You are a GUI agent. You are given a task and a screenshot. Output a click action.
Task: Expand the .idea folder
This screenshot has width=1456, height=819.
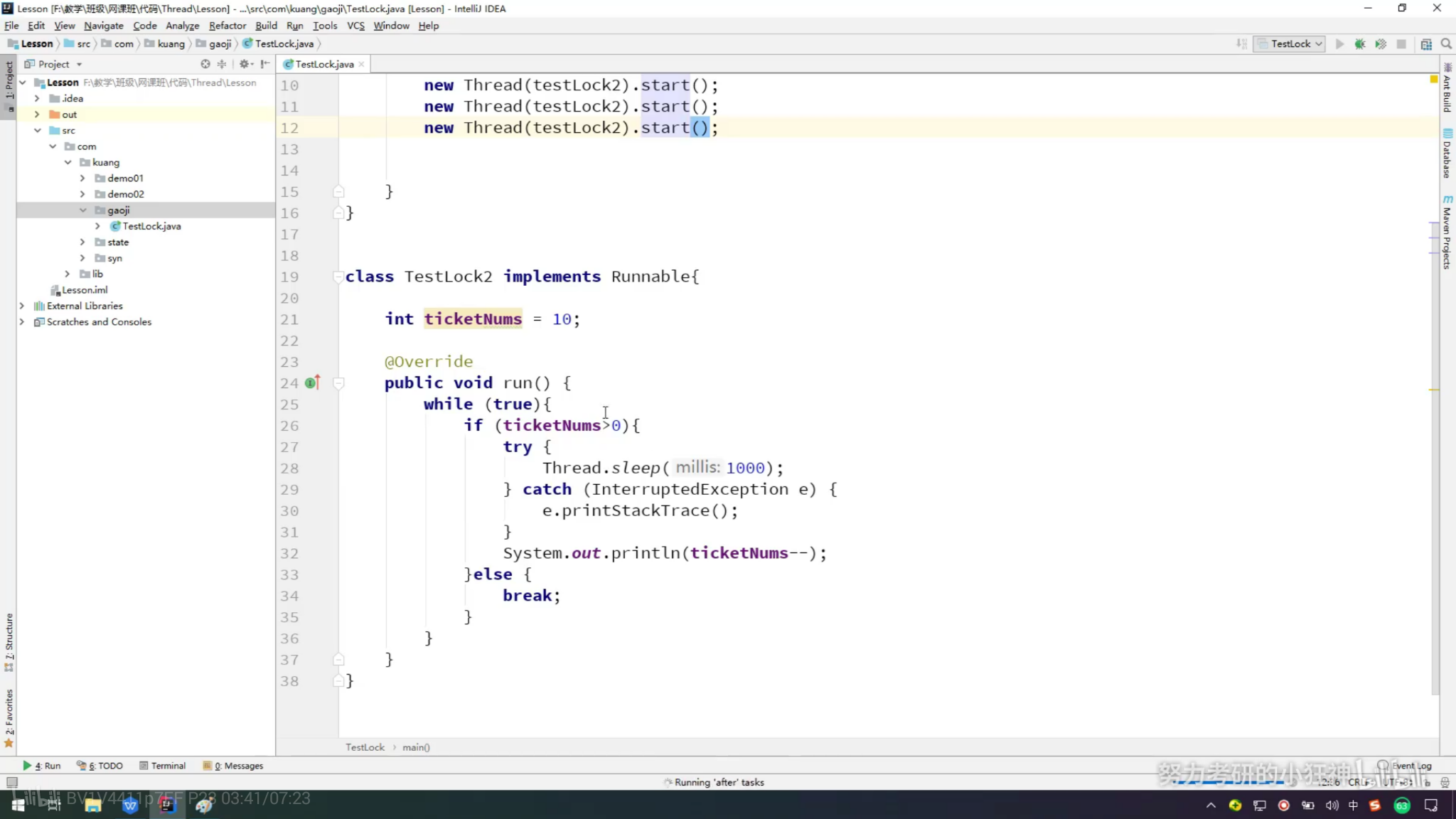[37, 98]
